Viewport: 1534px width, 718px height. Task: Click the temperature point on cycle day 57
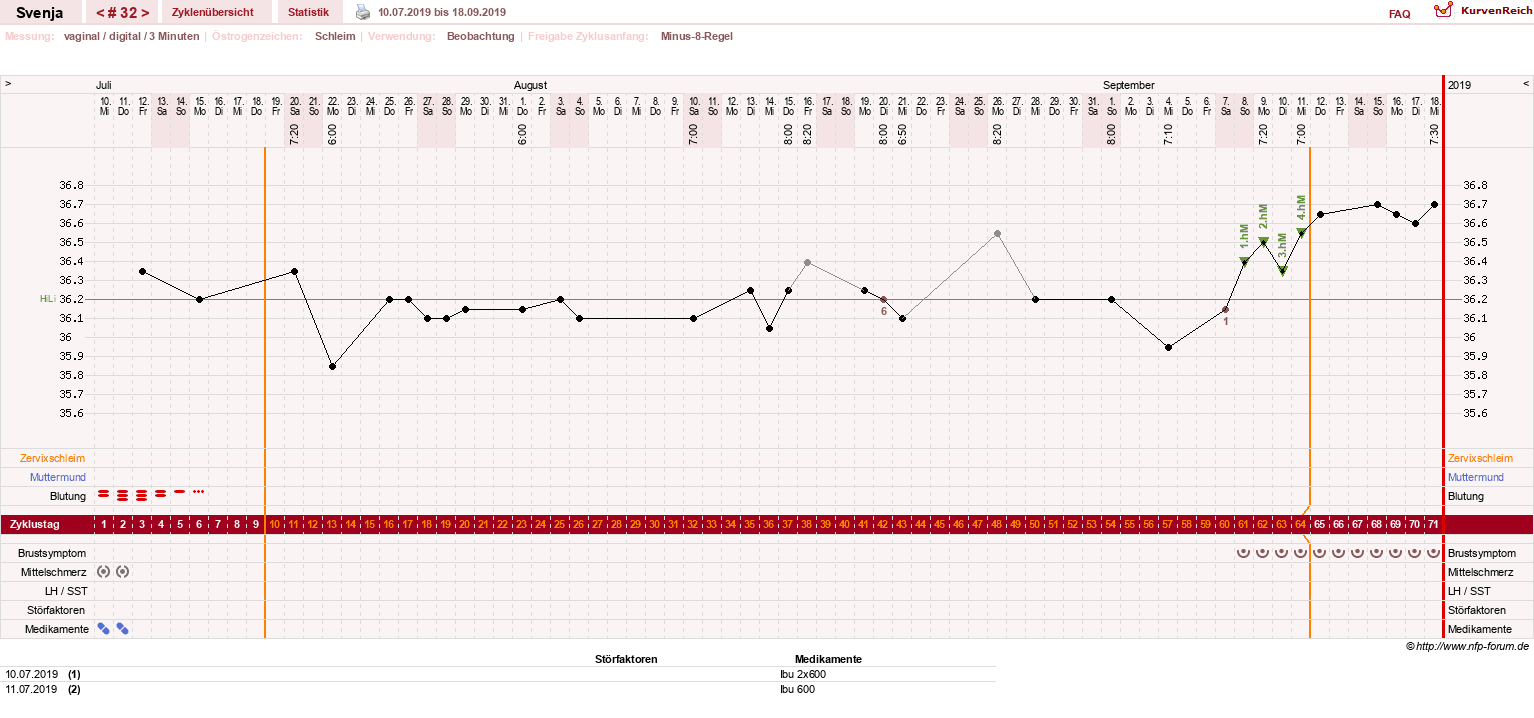[1168, 347]
